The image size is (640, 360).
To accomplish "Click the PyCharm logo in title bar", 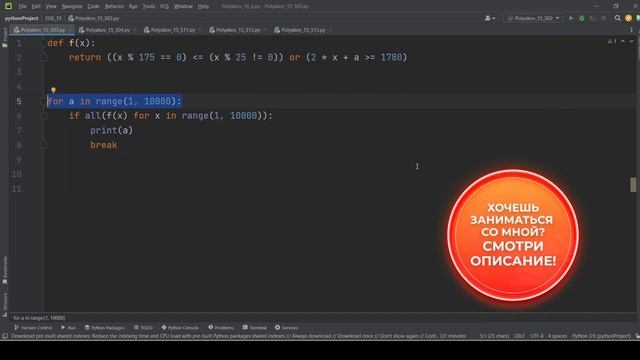I will [8, 6].
